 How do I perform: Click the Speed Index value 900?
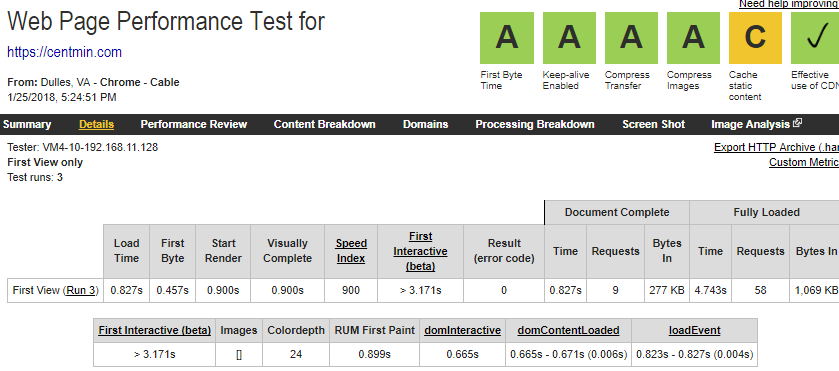pyautogui.click(x=351, y=291)
